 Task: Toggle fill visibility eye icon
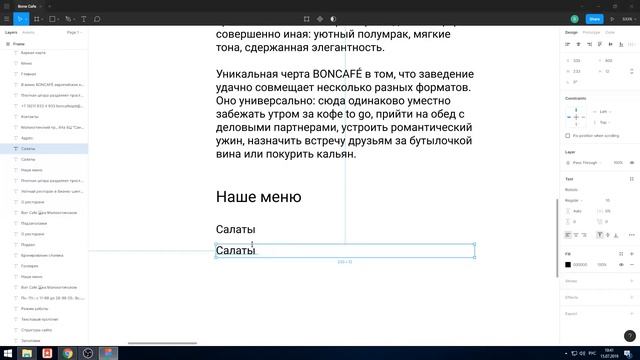pyautogui.click(x=621, y=265)
